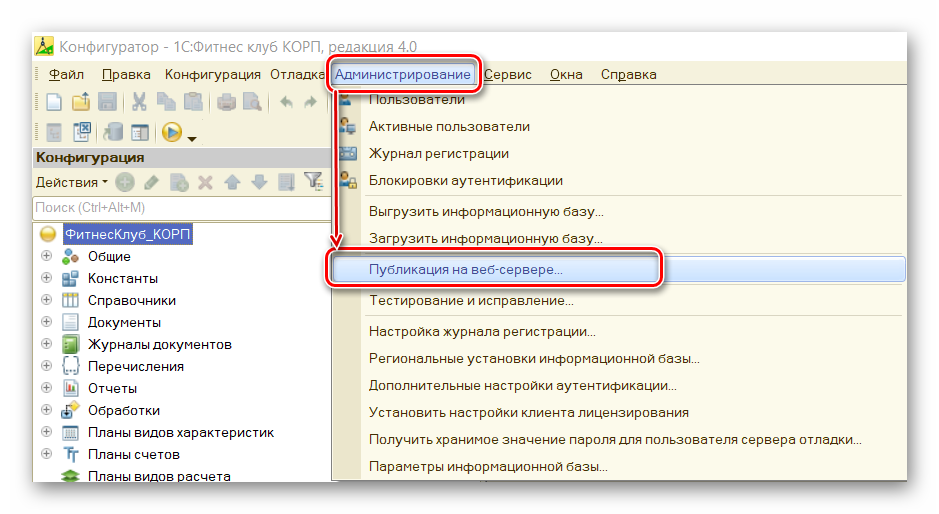Expand the Перечисления tree node

pyautogui.click(x=46, y=365)
